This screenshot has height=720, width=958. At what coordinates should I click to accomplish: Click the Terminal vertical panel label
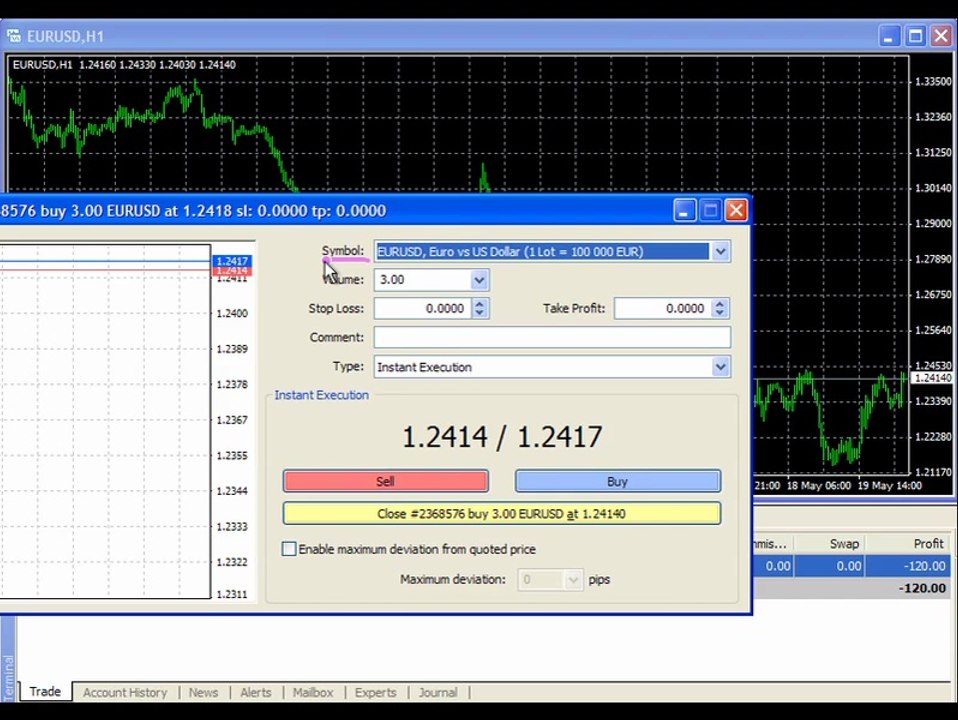tap(8, 677)
